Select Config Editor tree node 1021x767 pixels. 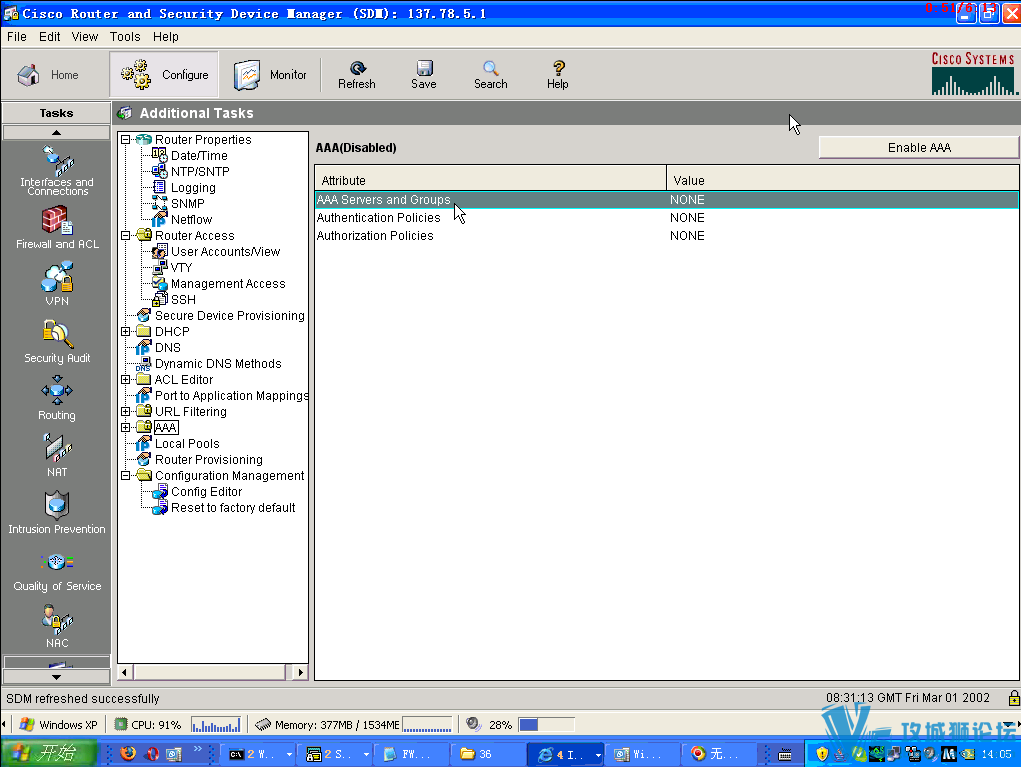click(x=206, y=492)
